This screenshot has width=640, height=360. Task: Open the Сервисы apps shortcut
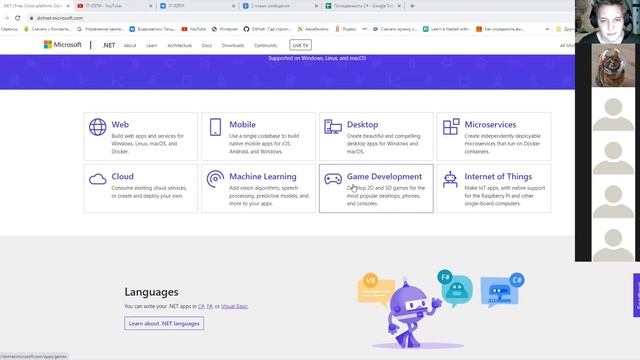tap(9, 29)
